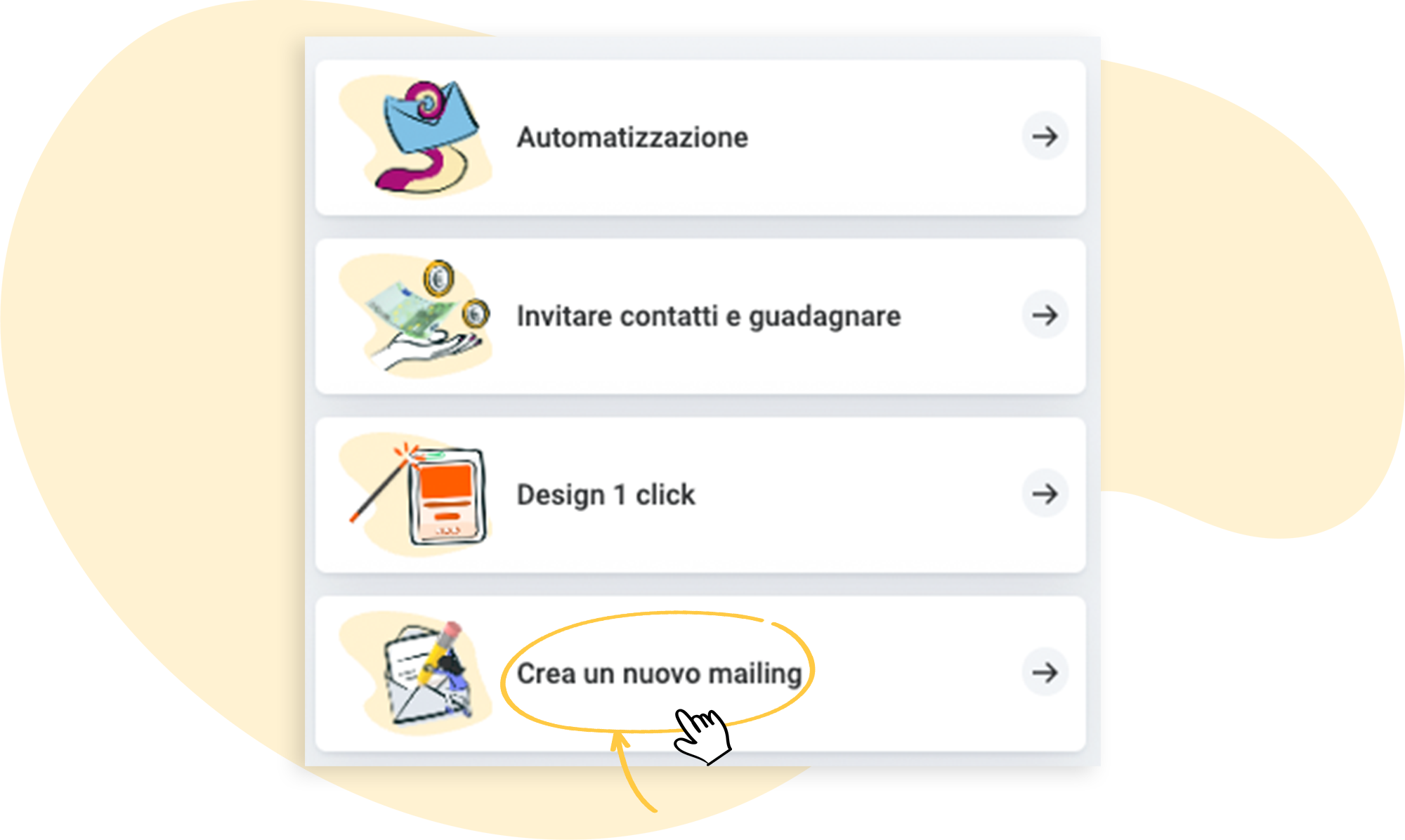Viewport: 1405px width, 840px height.
Task: Open the Automatizzazione label
Action: [x=632, y=137]
